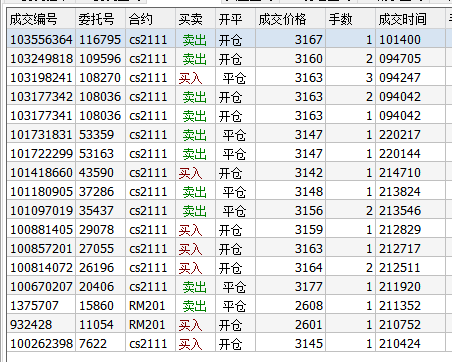Click the price cell 3177
452x362 pixels.
309,287
